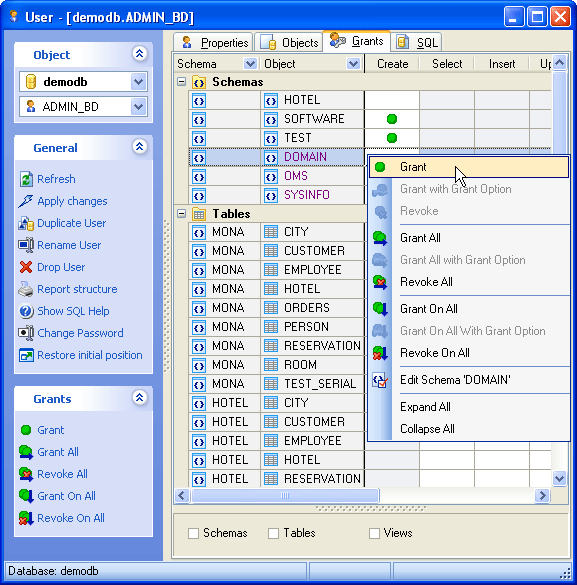Choose Expand All in the context menu
577x585 pixels.
469,407
